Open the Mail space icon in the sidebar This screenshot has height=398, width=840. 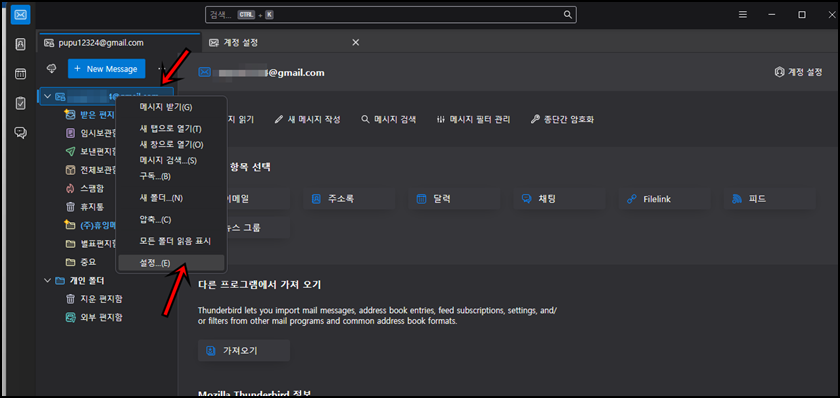(x=20, y=14)
